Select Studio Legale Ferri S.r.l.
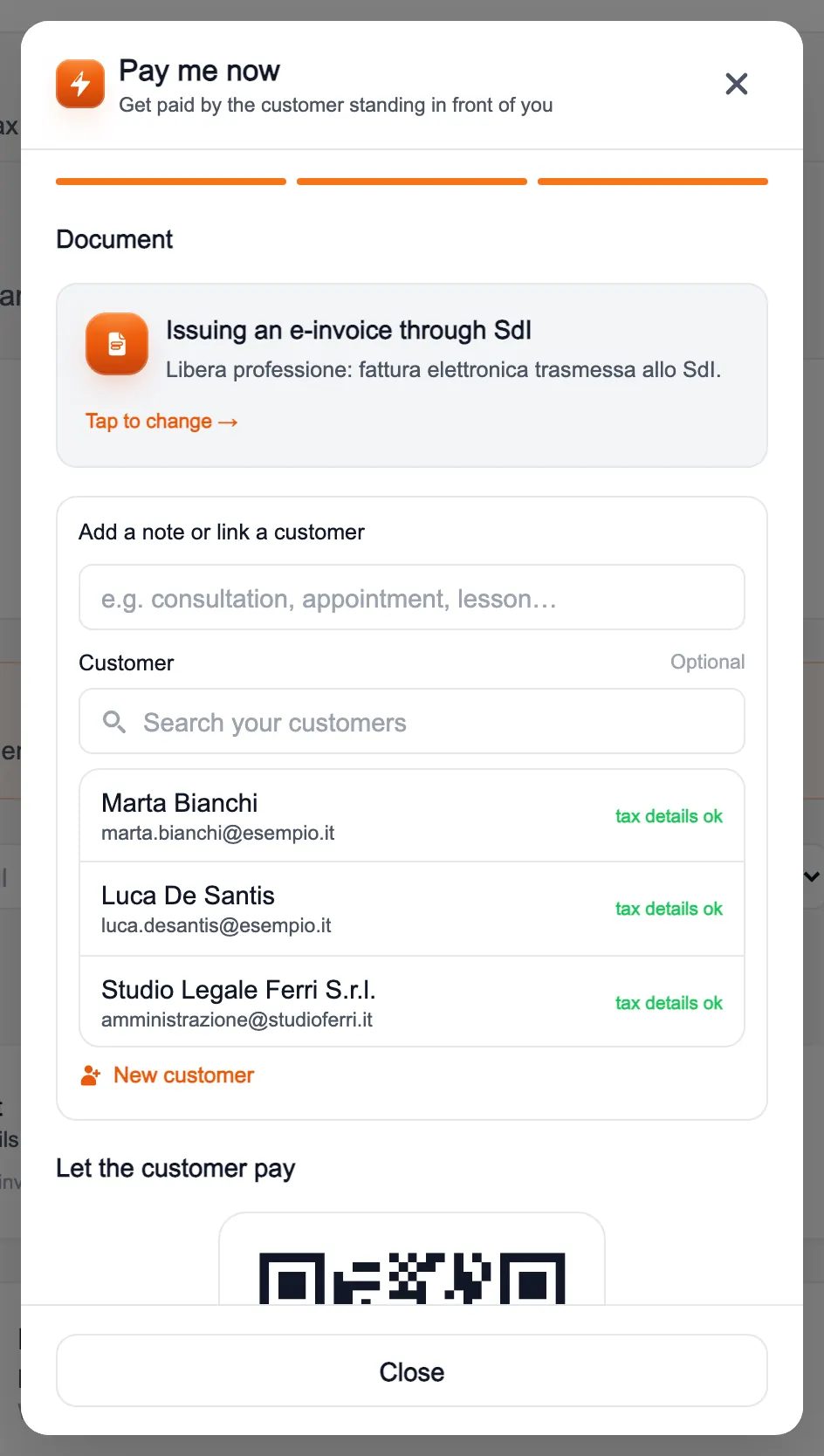Viewport: 824px width, 1456px height. point(412,1002)
